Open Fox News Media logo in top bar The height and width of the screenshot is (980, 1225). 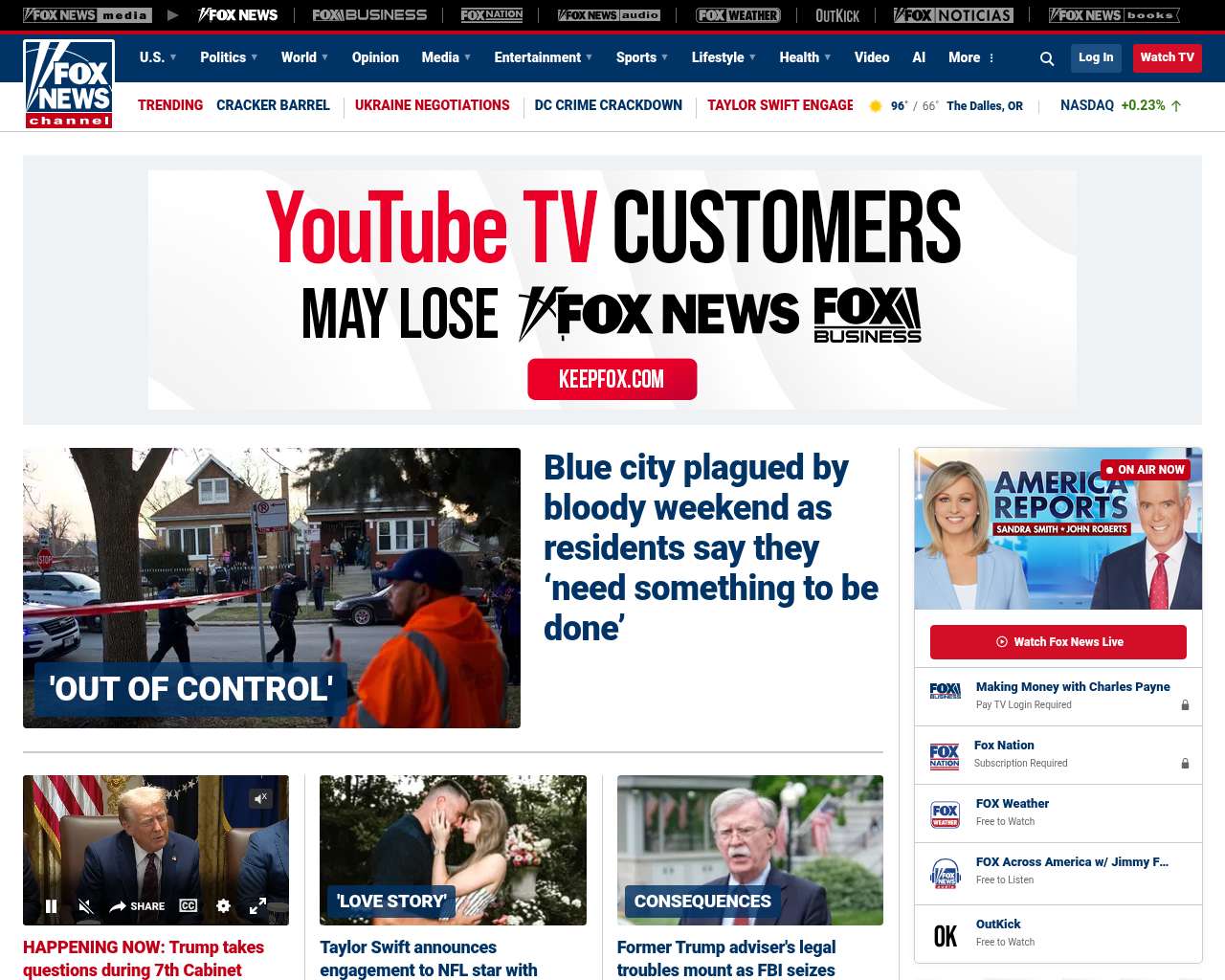(x=87, y=15)
